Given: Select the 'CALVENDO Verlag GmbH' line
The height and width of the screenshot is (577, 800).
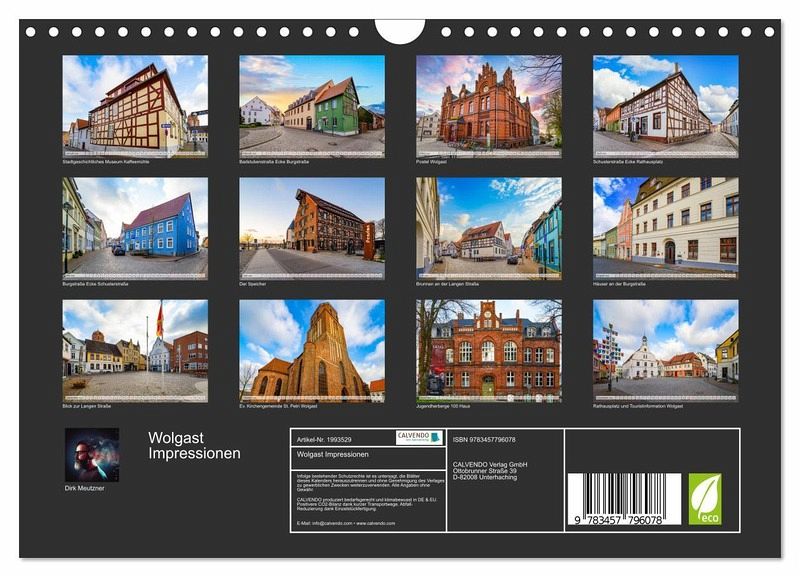Looking at the screenshot, I should 490,464.
